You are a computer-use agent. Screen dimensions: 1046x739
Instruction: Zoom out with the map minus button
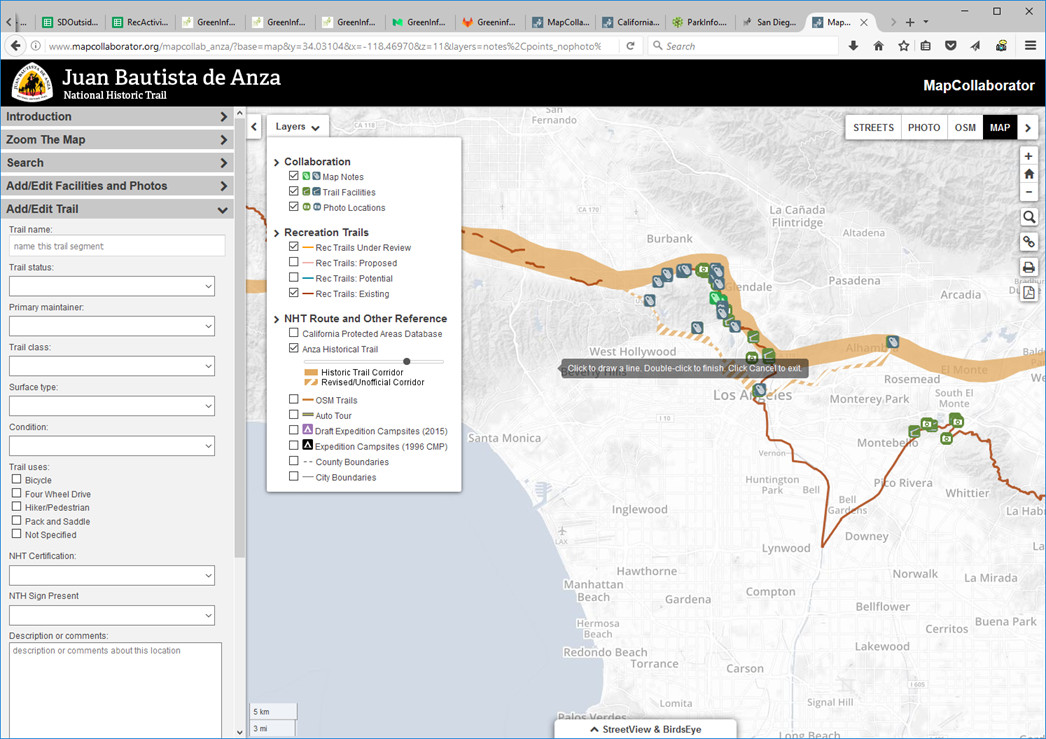[x=1028, y=191]
